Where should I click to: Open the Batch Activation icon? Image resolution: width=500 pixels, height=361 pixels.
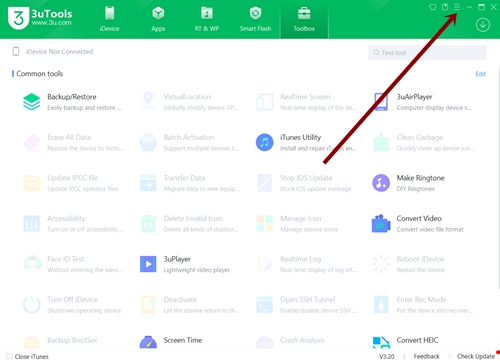click(x=148, y=142)
